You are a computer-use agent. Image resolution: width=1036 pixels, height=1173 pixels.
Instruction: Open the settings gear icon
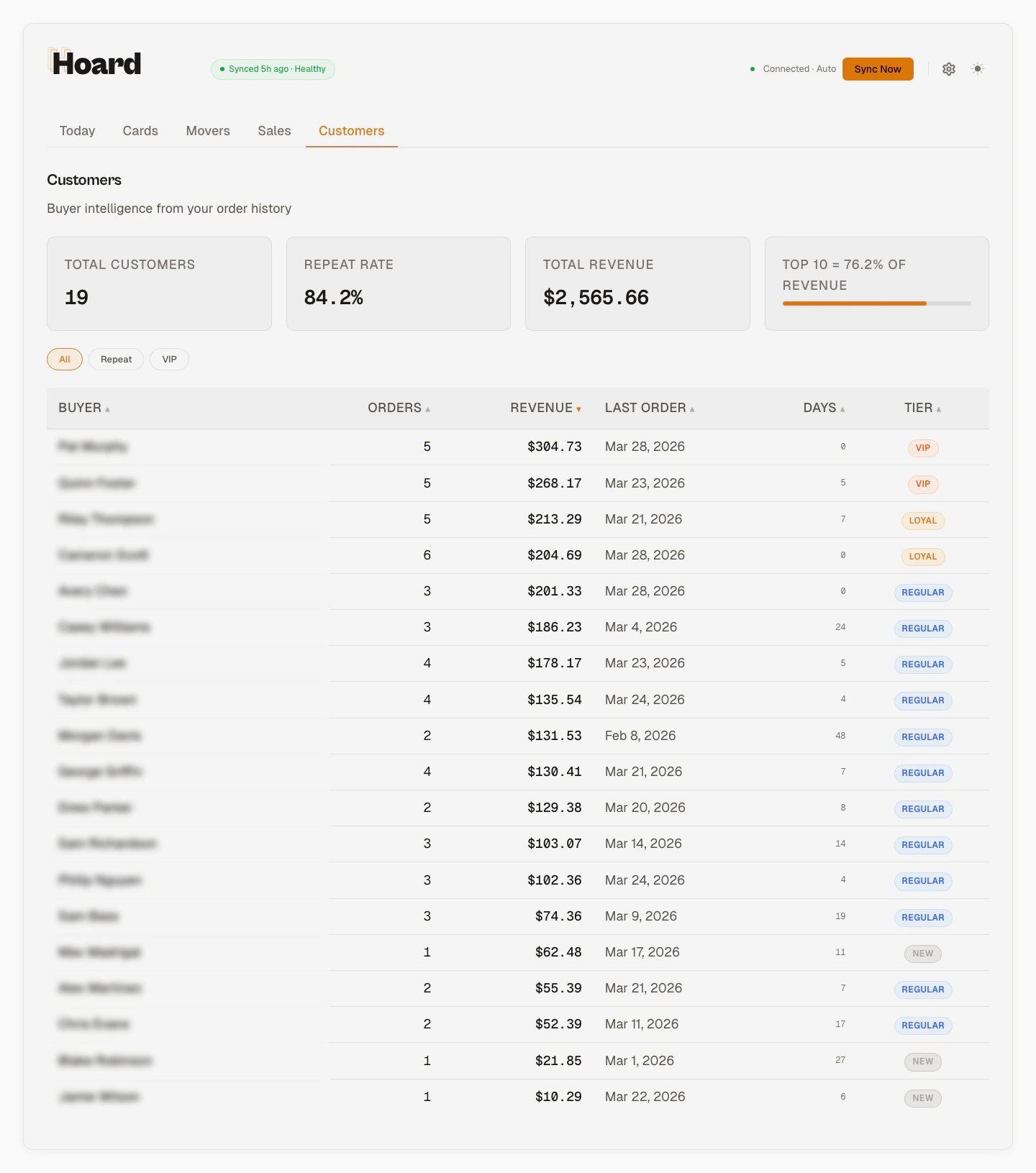coord(949,69)
